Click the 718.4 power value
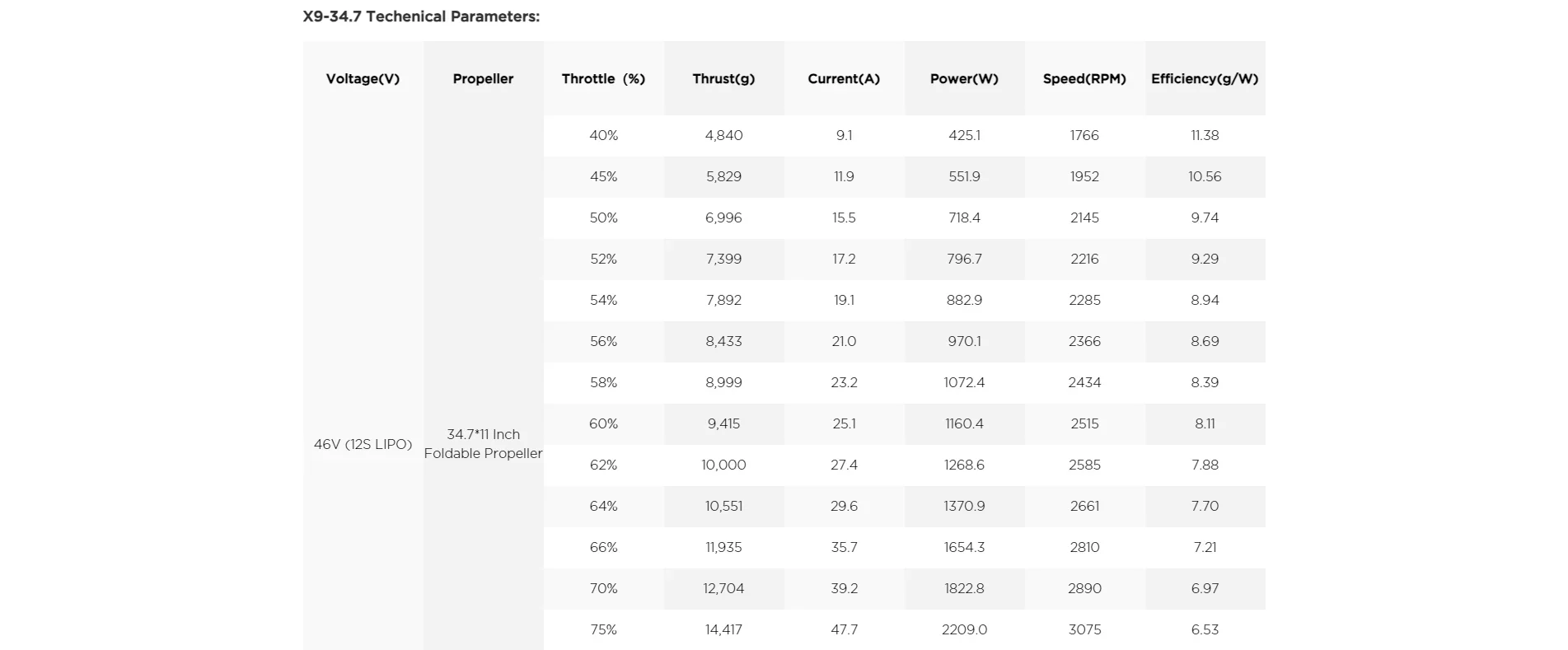The width and height of the screenshot is (1568, 650). pos(964,217)
